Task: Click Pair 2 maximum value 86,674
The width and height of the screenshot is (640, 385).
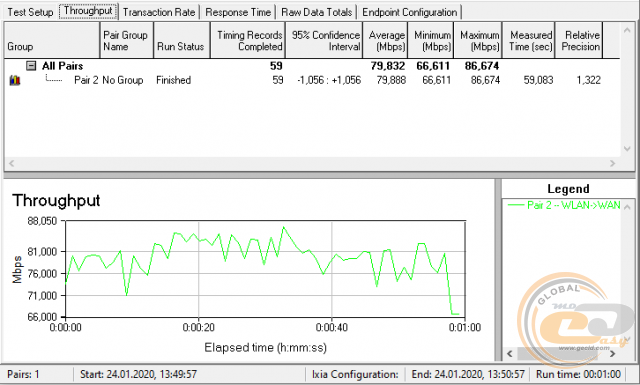Action: [x=485, y=80]
